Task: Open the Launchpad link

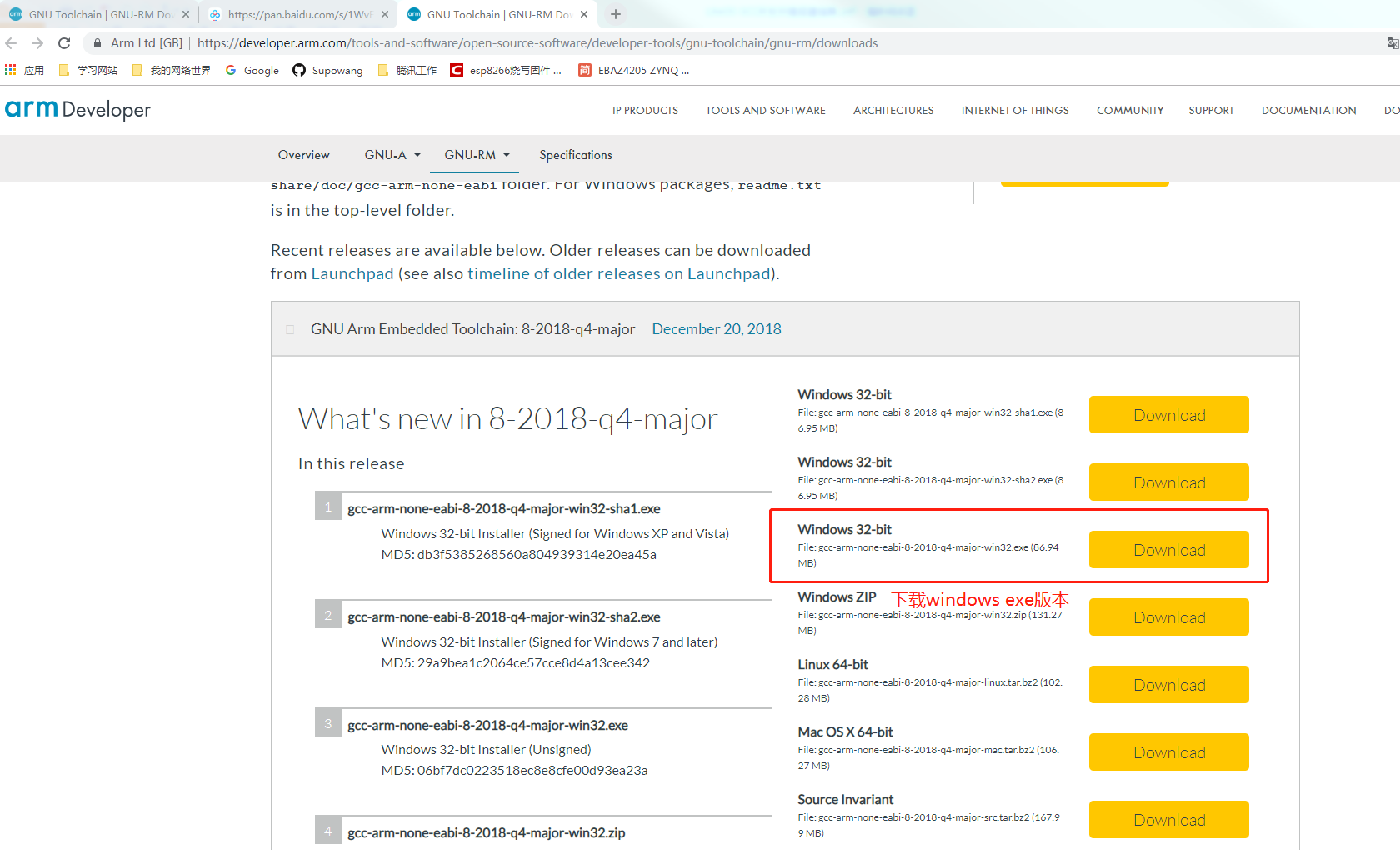Action: click(x=352, y=274)
